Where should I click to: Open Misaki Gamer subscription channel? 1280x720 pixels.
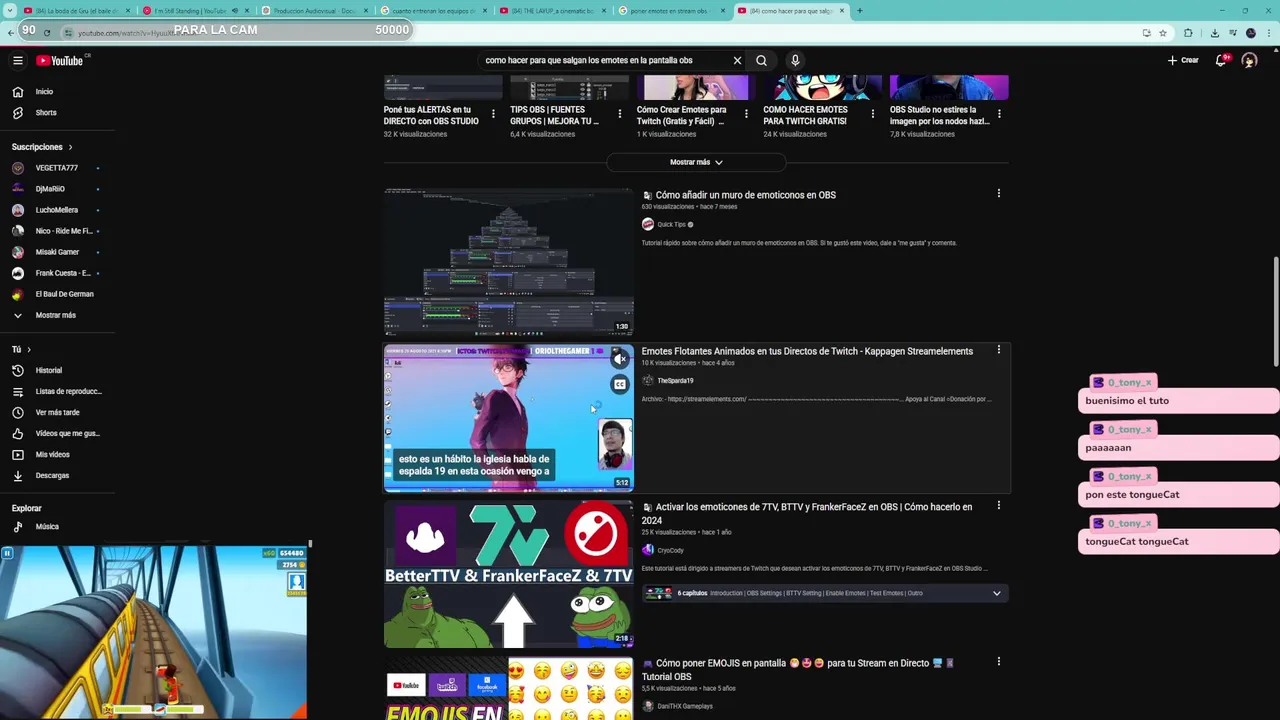[55, 252]
